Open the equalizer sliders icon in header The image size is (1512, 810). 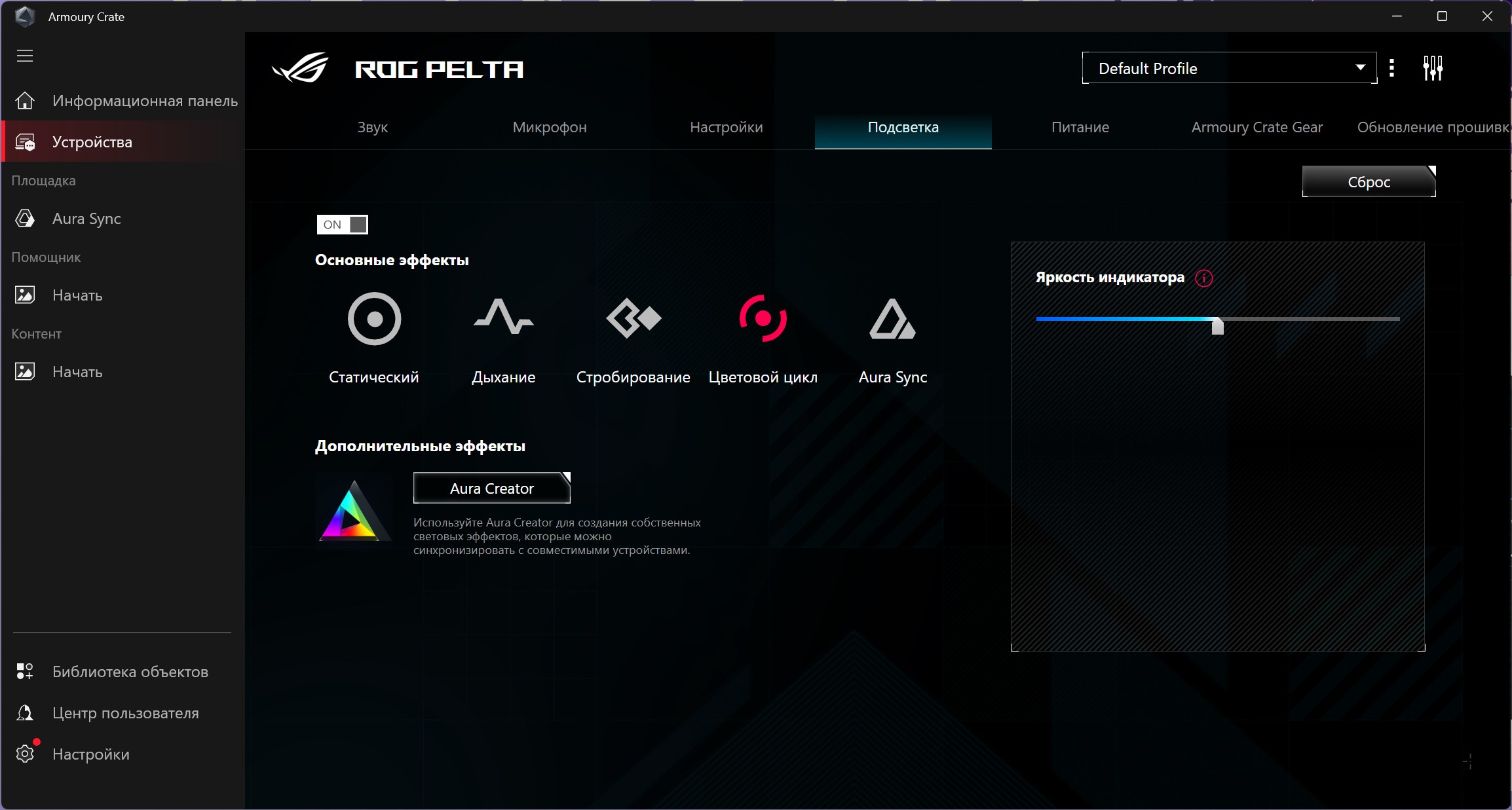(x=1433, y=68)
